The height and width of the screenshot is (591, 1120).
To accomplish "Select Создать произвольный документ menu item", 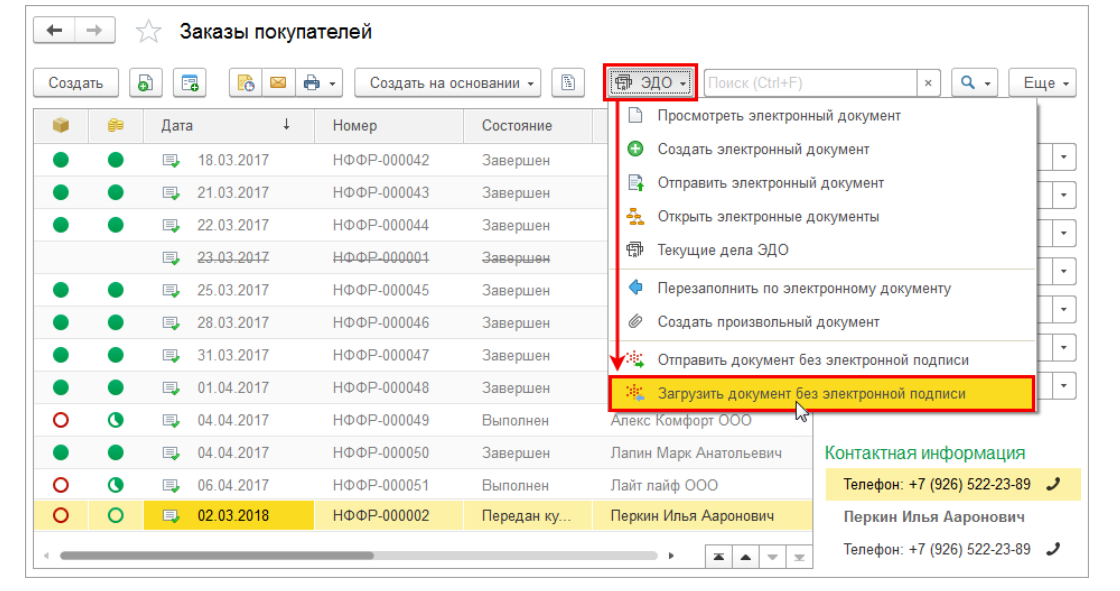I will point(822,322).
